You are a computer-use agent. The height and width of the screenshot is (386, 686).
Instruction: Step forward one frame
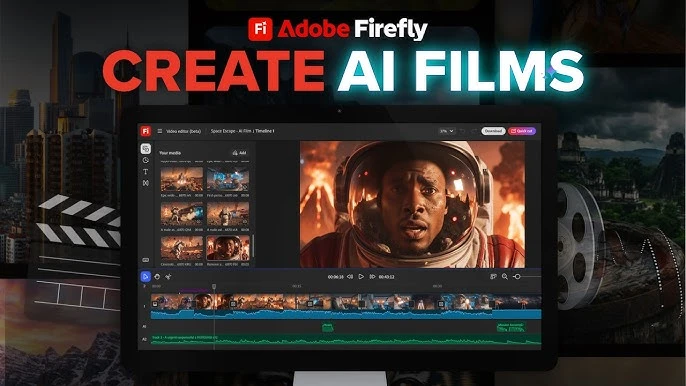click(x=372, y=277)
